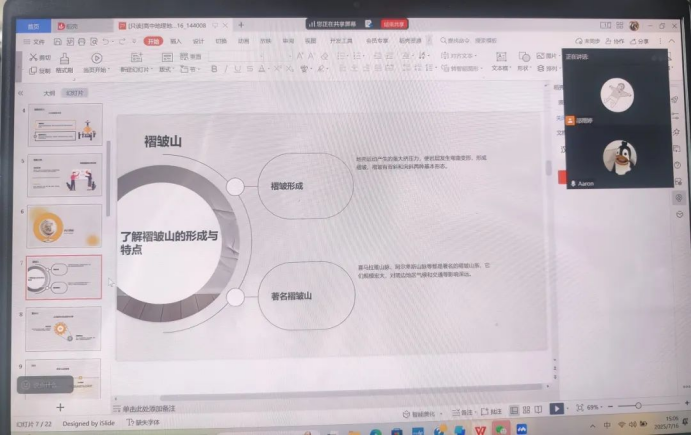This screenshot has width=692, height=435.
Task: Select the 开始 ribbon tab
Action: [153, 42]
